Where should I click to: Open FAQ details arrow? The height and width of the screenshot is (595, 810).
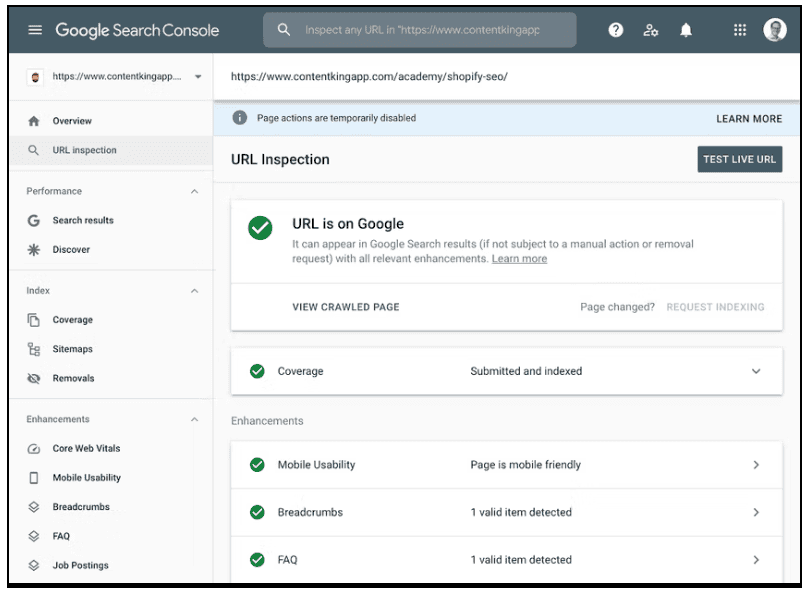[x=756, y=560]
